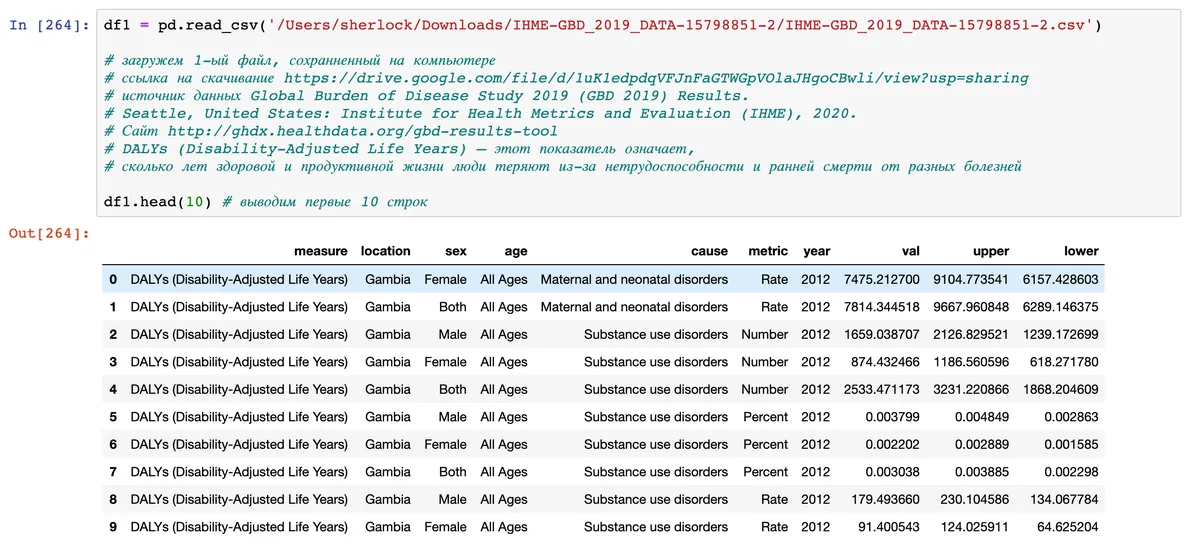This screenshot has width=1200, height=547.
Task: Click the 'sex' column header
Action: (x=455, y=251)
